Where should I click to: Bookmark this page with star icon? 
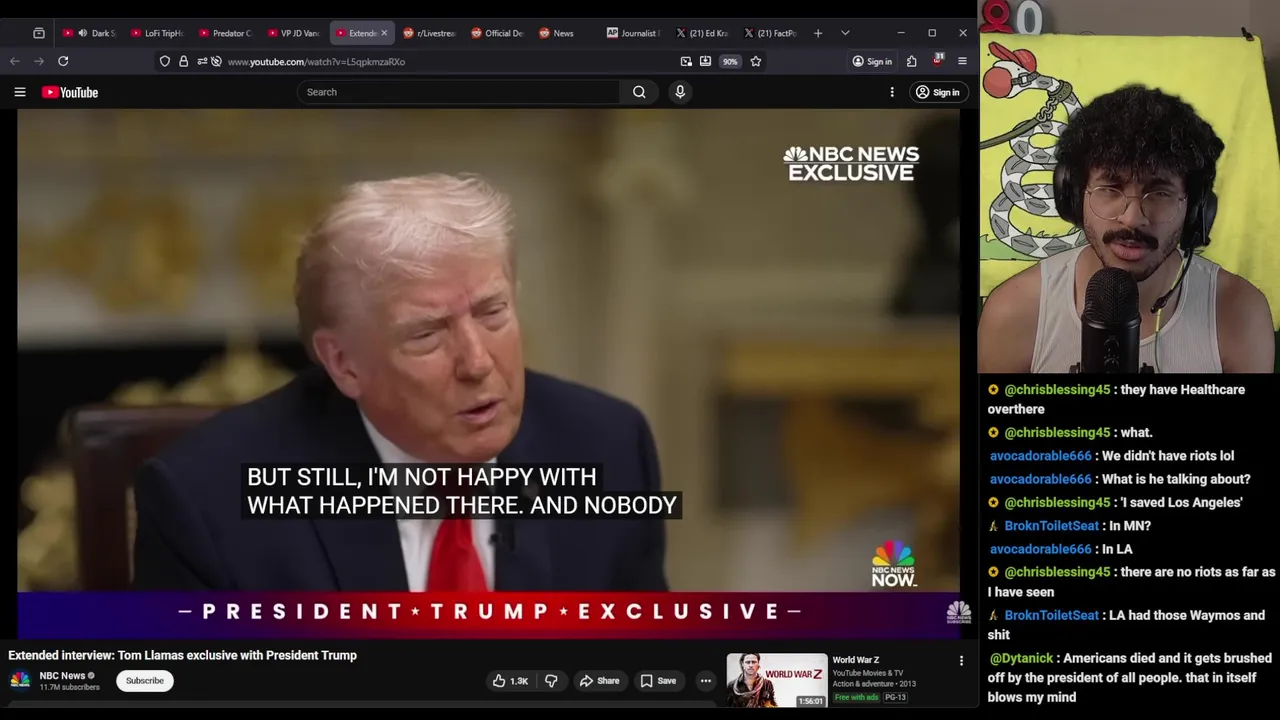756,61
